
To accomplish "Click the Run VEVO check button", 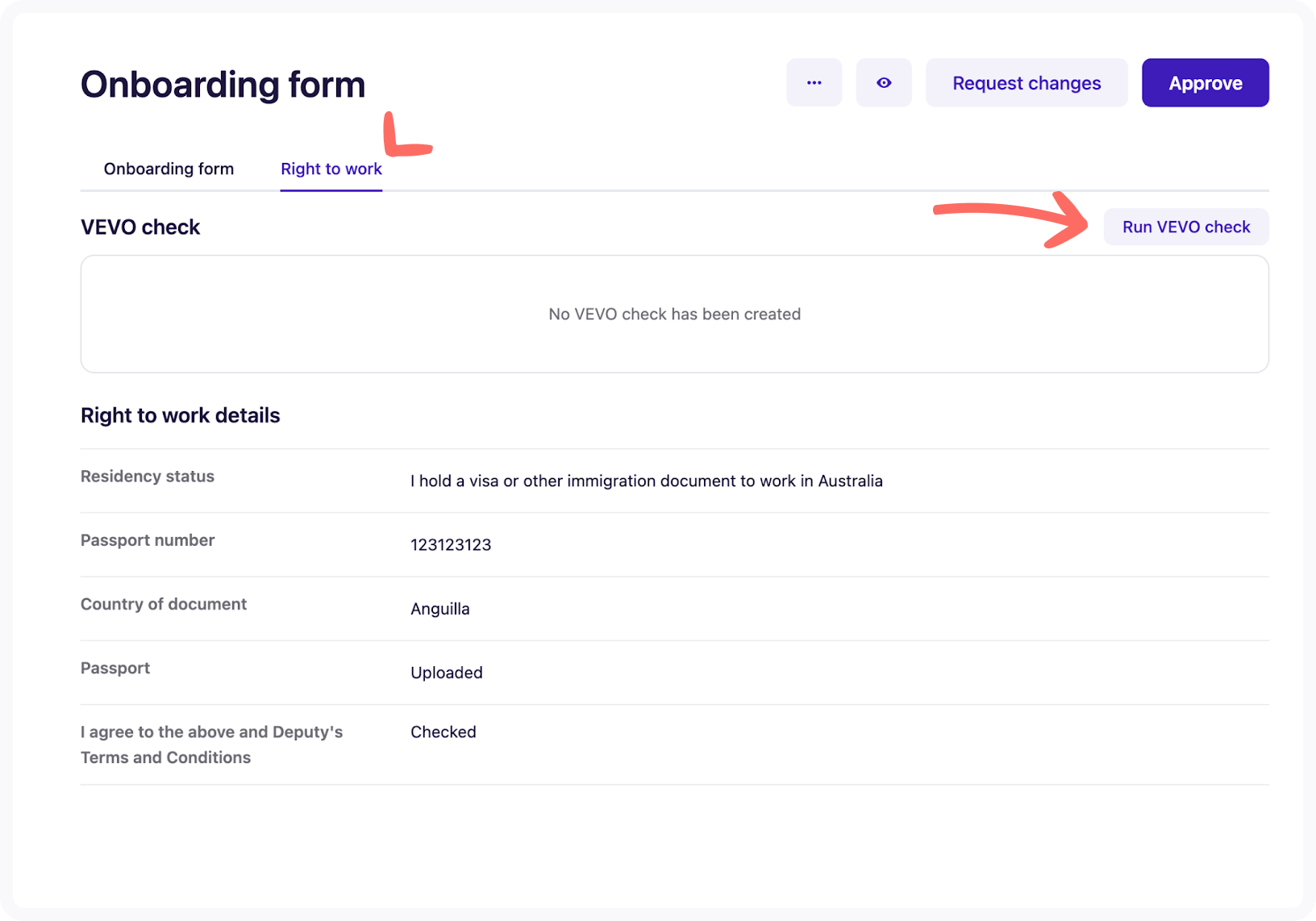I will click(1185, 227).
